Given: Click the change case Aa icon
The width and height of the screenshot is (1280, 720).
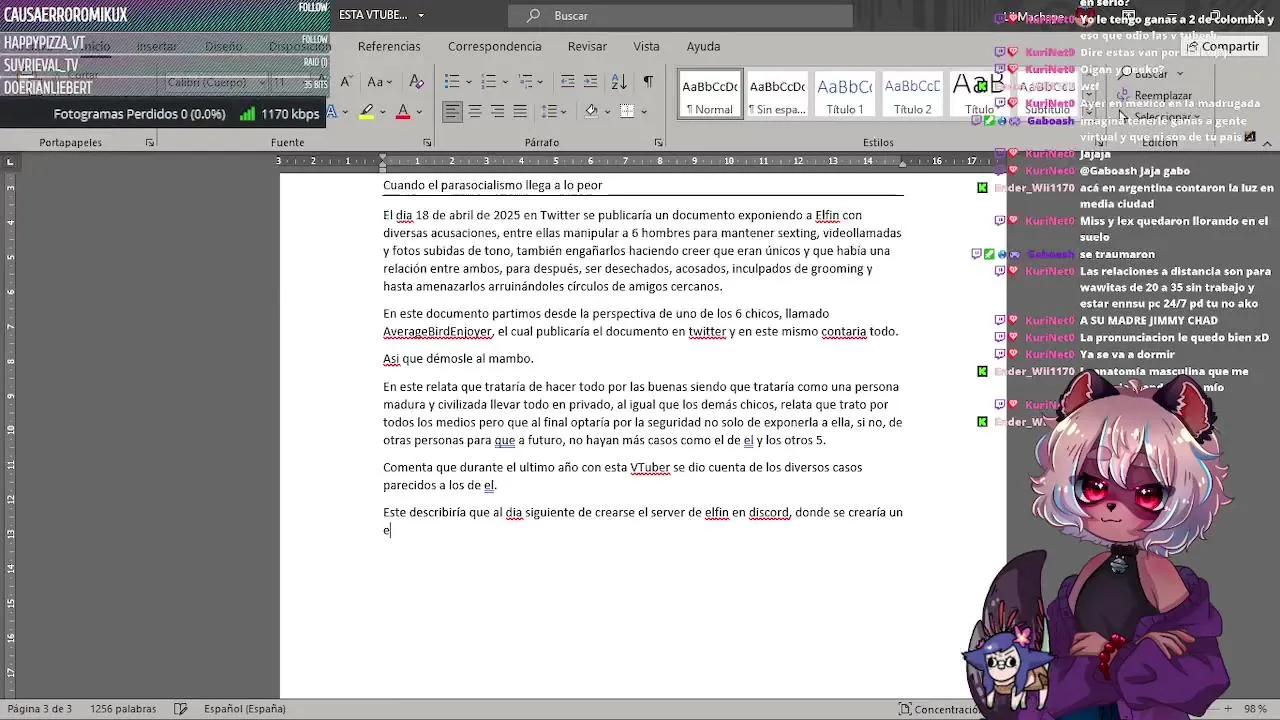Looking at the screenshot, I should (375, 82).
